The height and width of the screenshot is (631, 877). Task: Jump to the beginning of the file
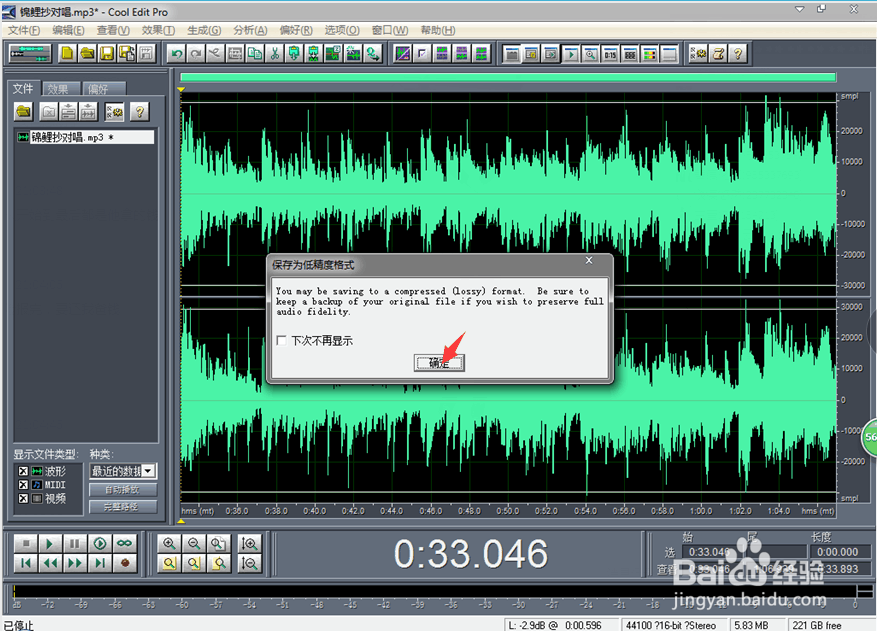tap(26, 563)
